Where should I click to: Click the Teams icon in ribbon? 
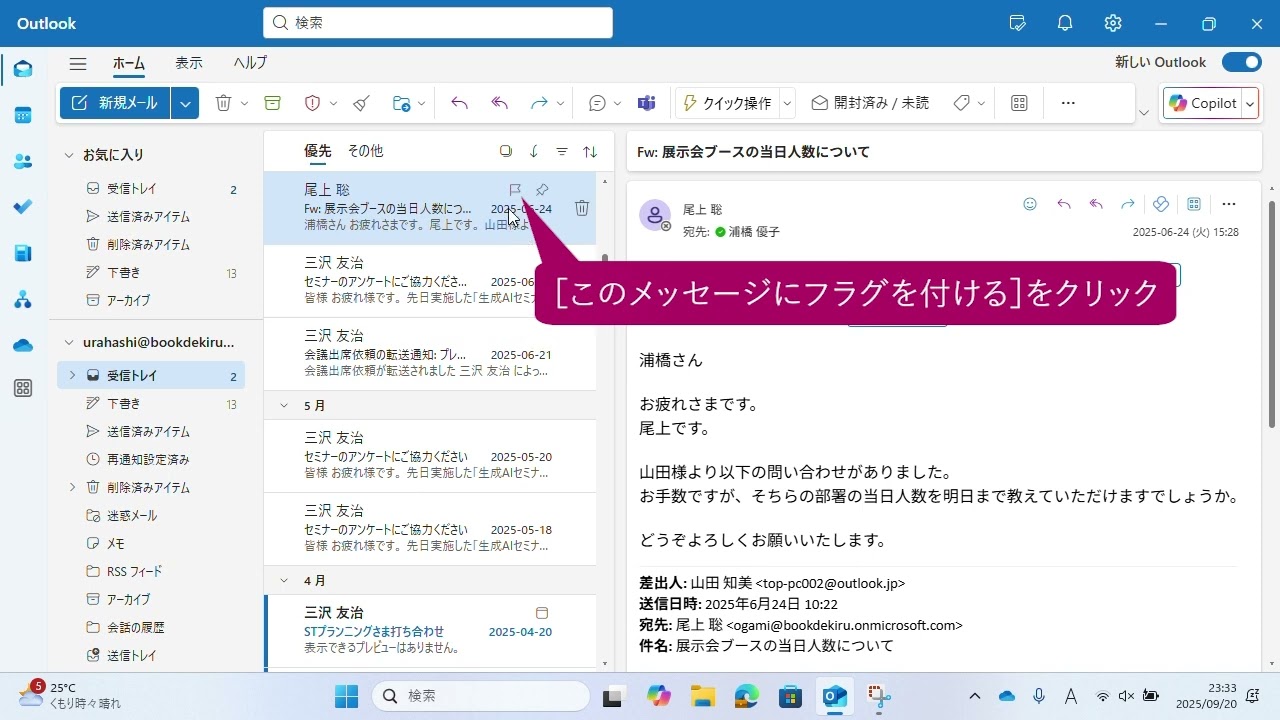click(x=647, y=103)
